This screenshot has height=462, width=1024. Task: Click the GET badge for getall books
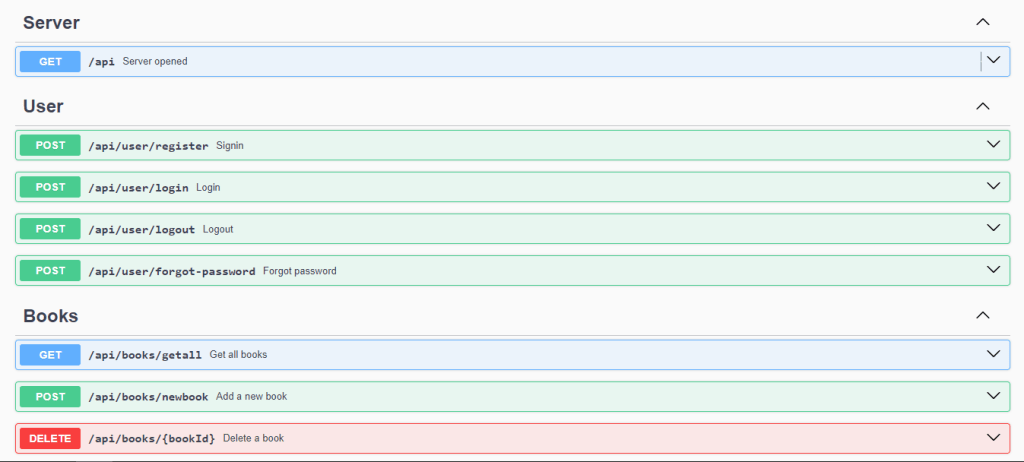click(50, 354)
